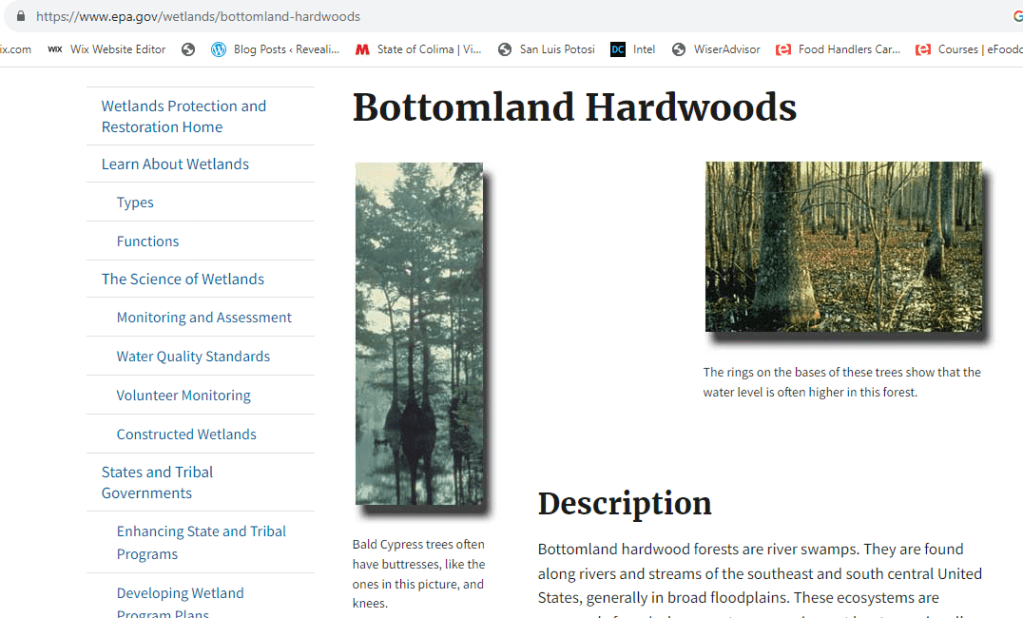Open the San Luis Potosi bookmark
1023x618 pixels.
[x=546, y=49]
